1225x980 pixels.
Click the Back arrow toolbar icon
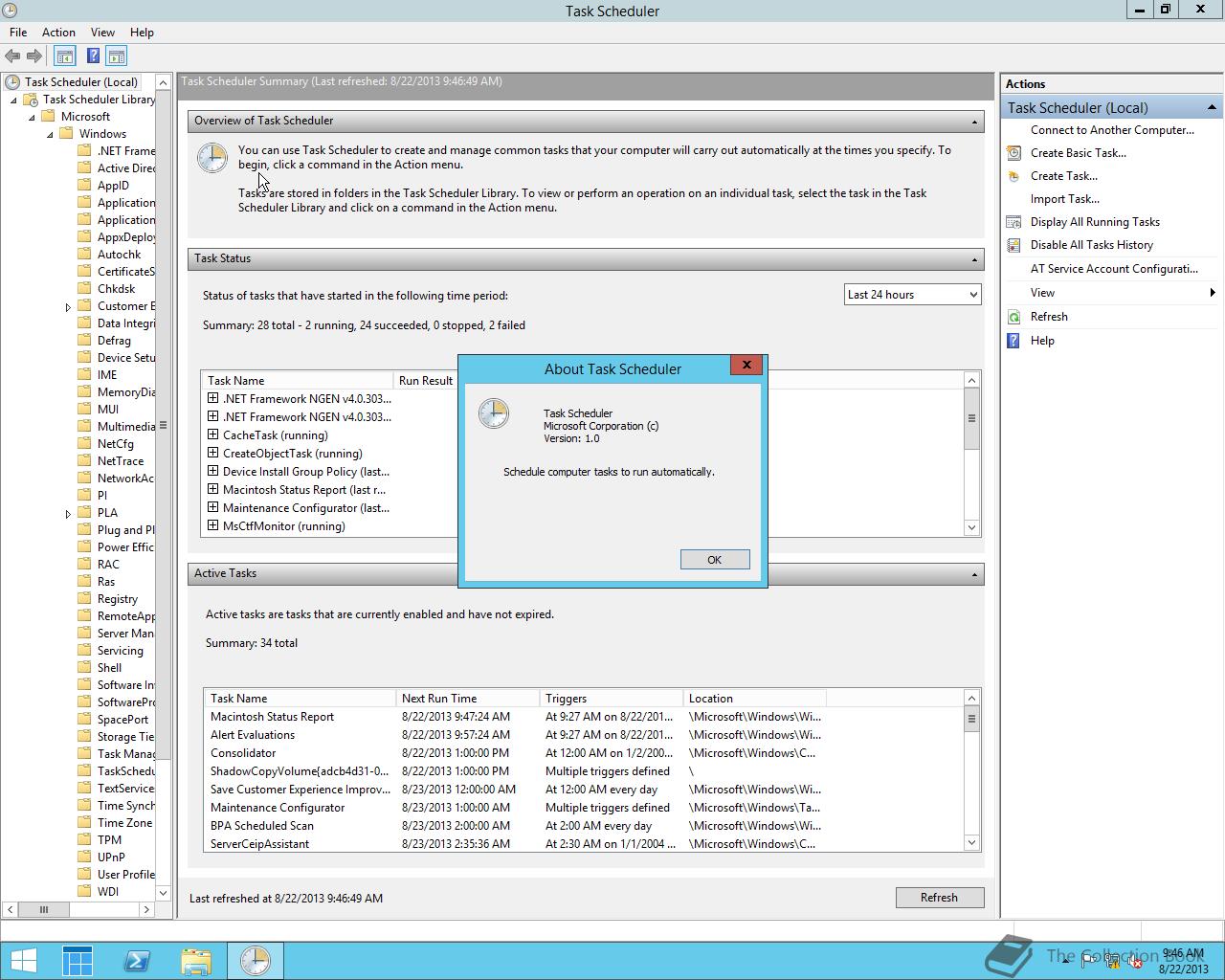pyautogui.click(x=12, y=56)
